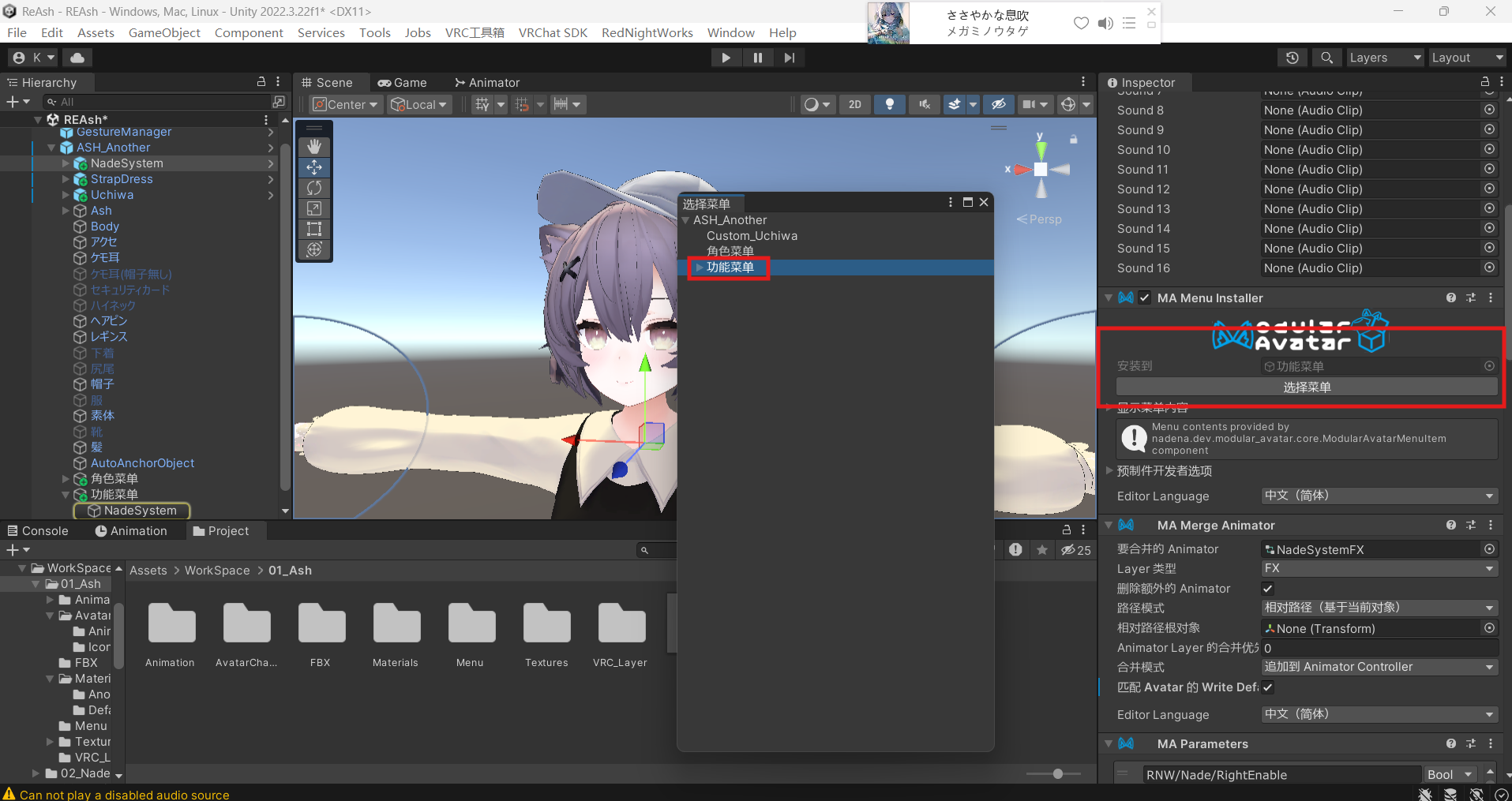The image size is (1512, 801).
Task: Open the VRChat SDK menu
Action: point(553,32)
